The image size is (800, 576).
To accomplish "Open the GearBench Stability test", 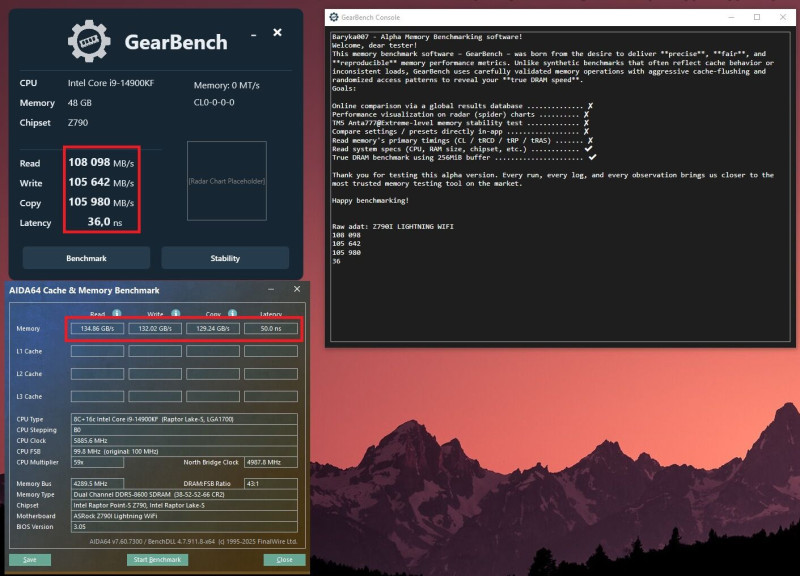I will [225, 258].
